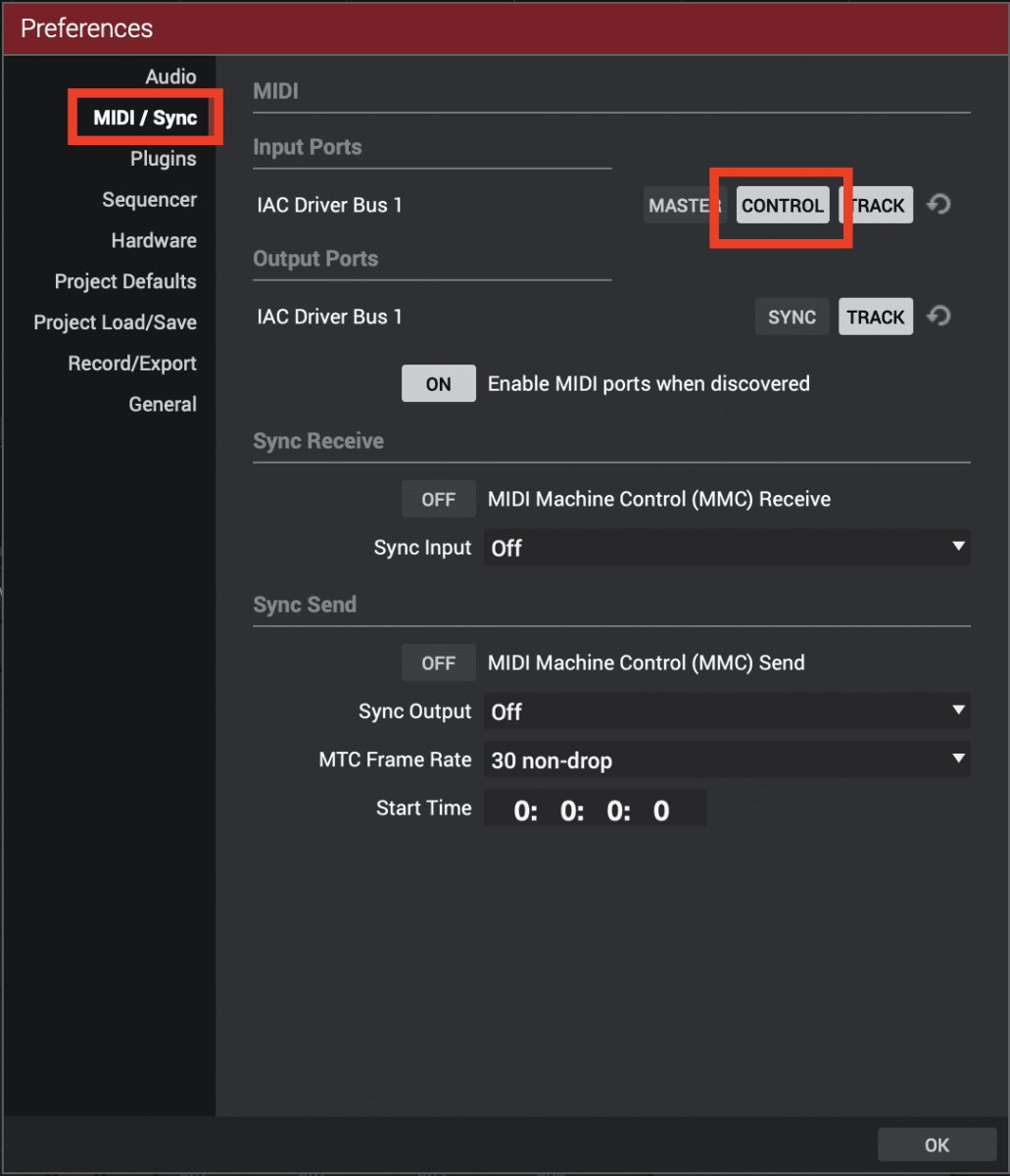Click the Output Ports heading
Screen dimensions: 1010x1176
click(x=315, y=259)
